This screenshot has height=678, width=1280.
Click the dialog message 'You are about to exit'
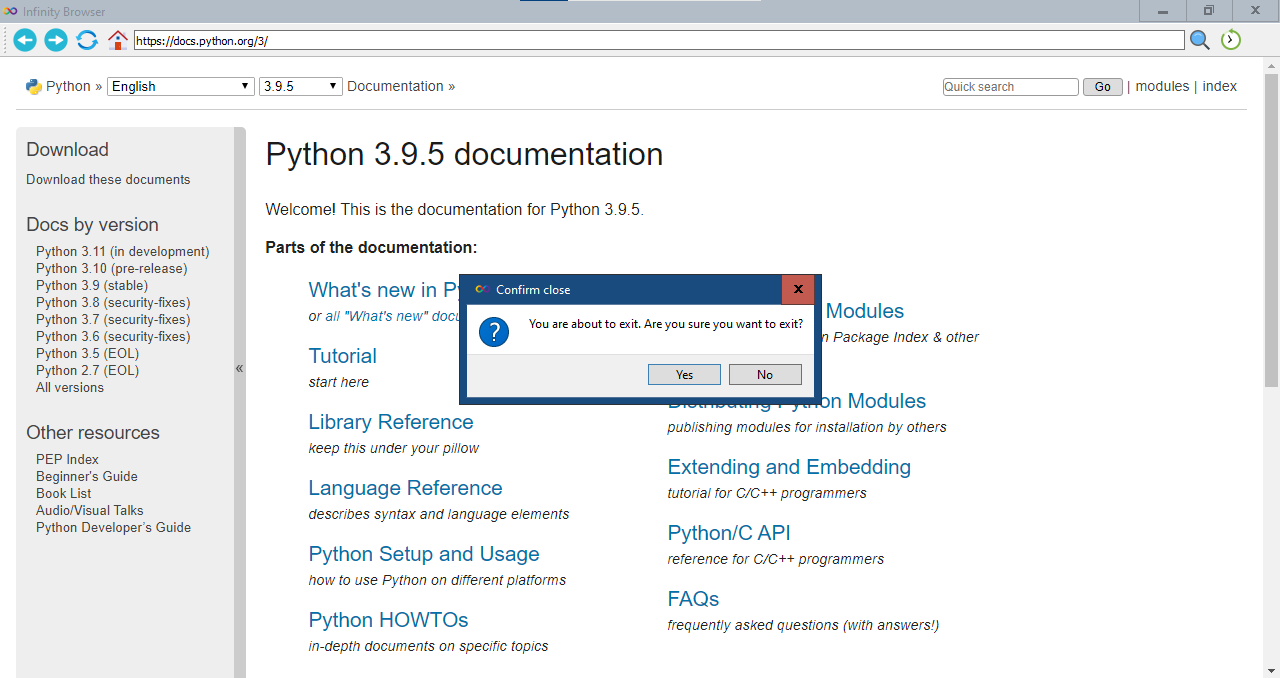(666, 324)
